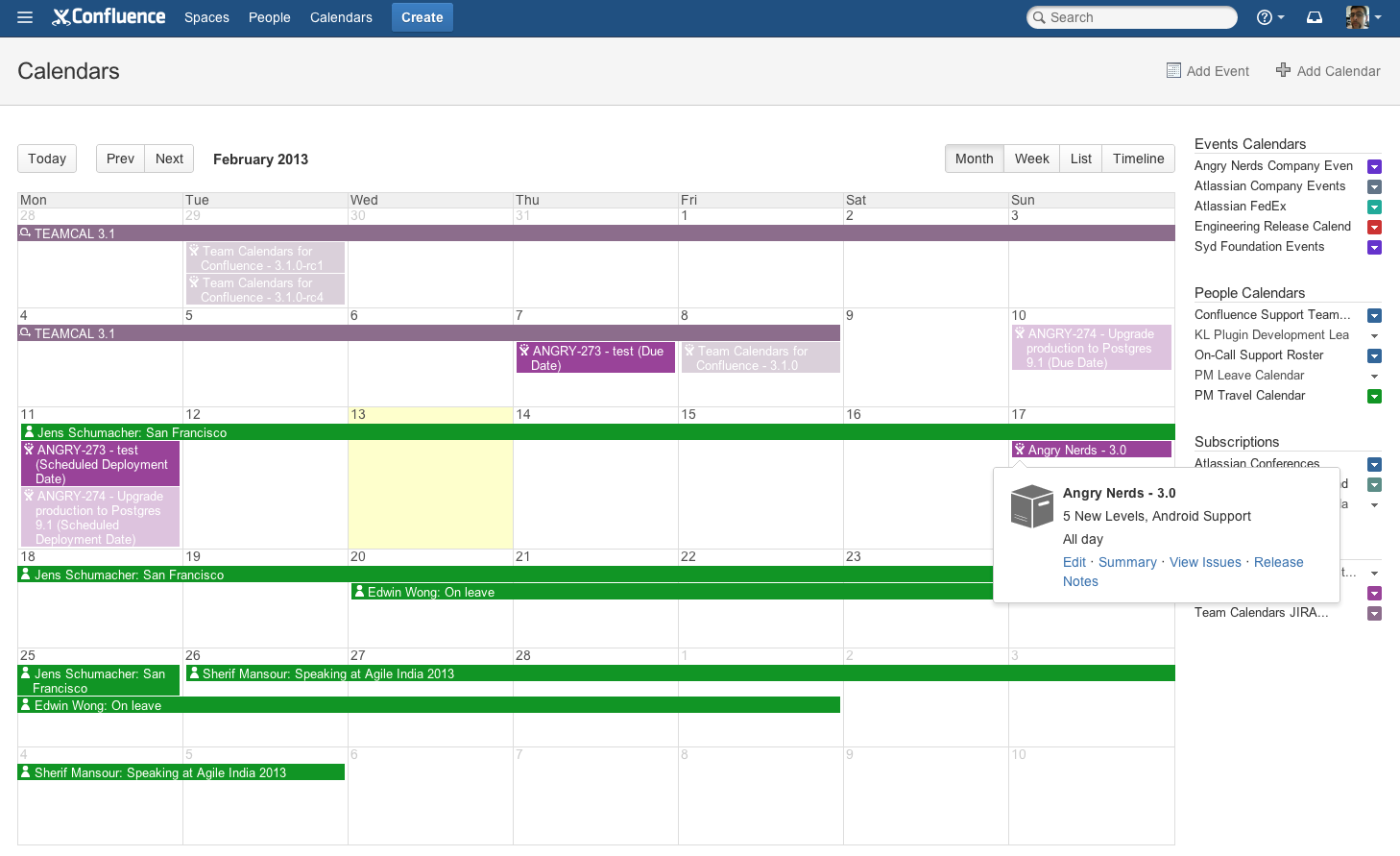The image size is (1400, 856).
Task: Open Syd Foundation Events dropdown
Action: tap(1374, 247)
